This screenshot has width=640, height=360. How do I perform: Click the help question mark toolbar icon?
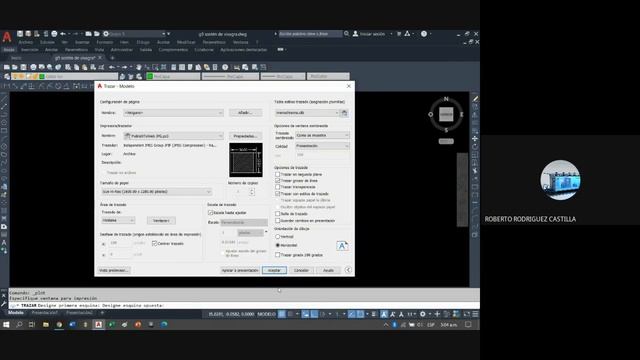coord(225,67)
